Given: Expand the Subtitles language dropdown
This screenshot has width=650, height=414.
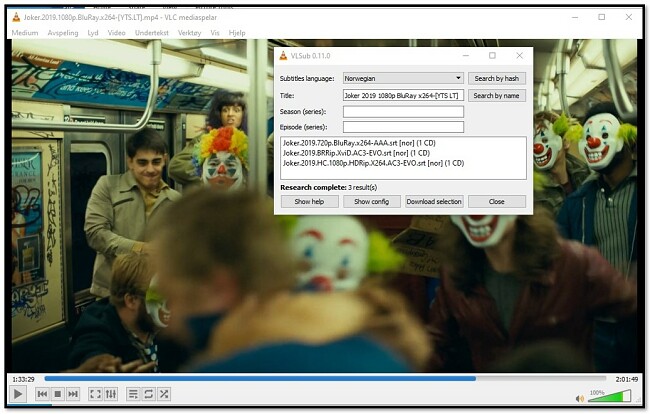Looking at the screenshot, I should 403,78.
